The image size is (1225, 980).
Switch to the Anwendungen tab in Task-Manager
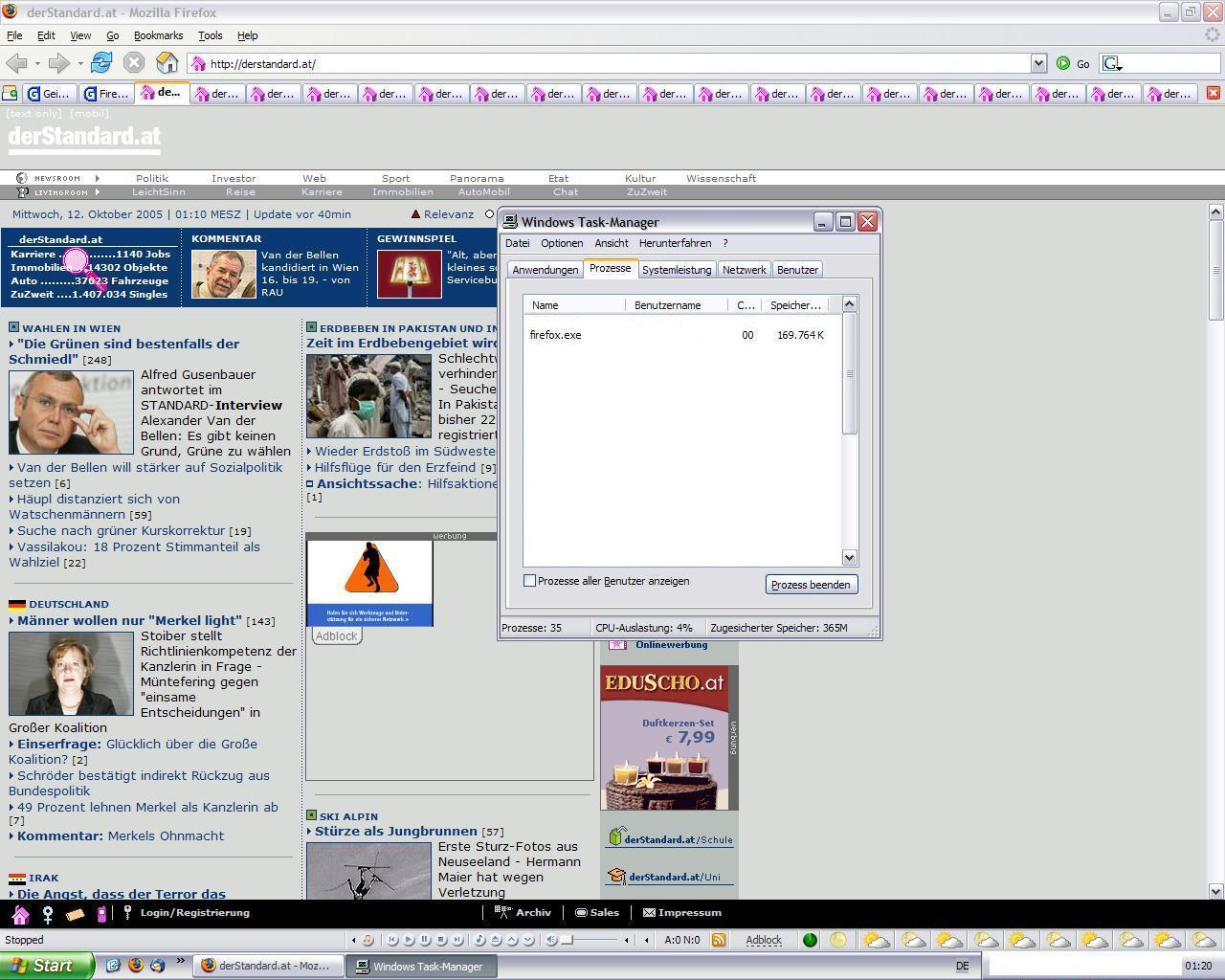(x=545, y=270)
